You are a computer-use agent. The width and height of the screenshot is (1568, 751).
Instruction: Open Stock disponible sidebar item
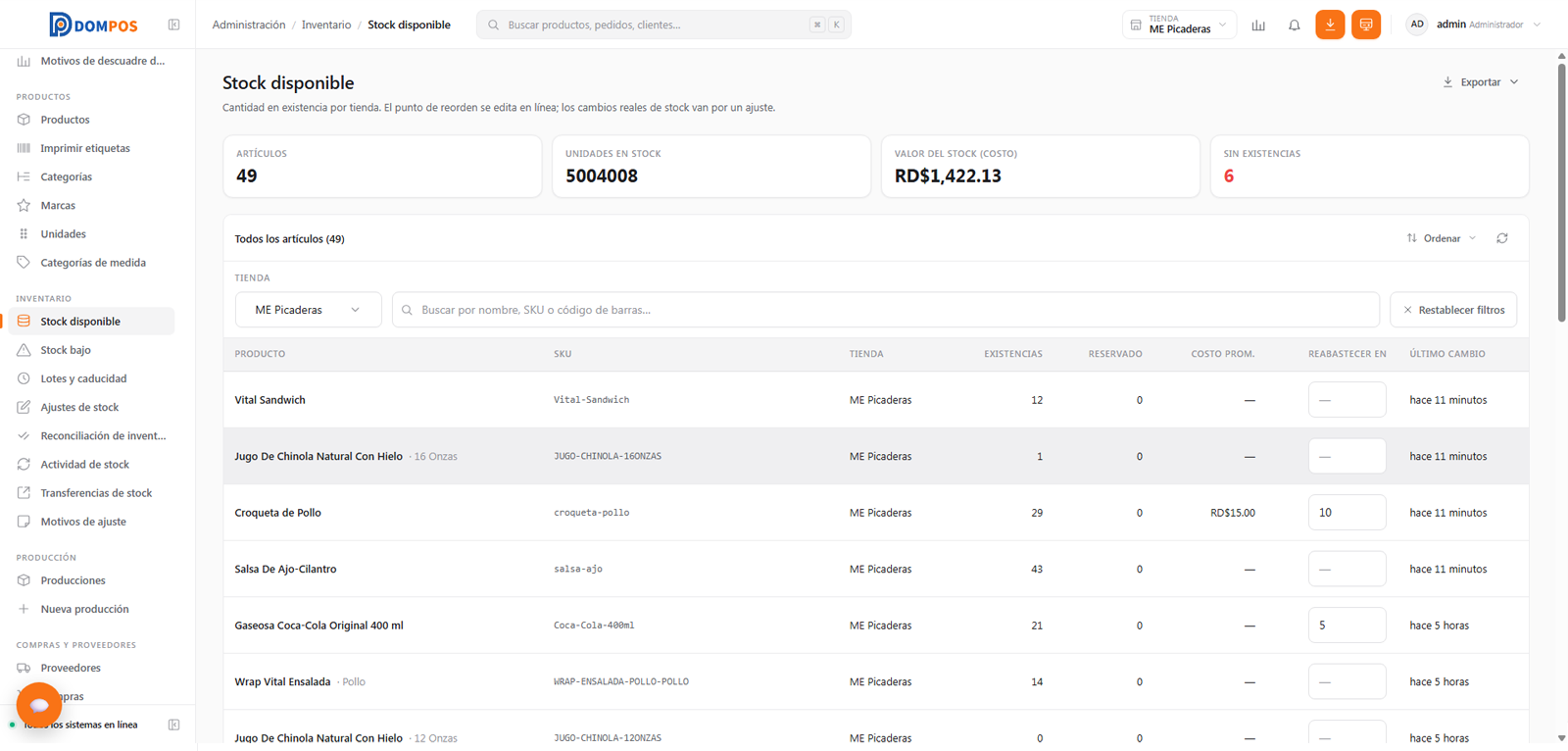92,322
